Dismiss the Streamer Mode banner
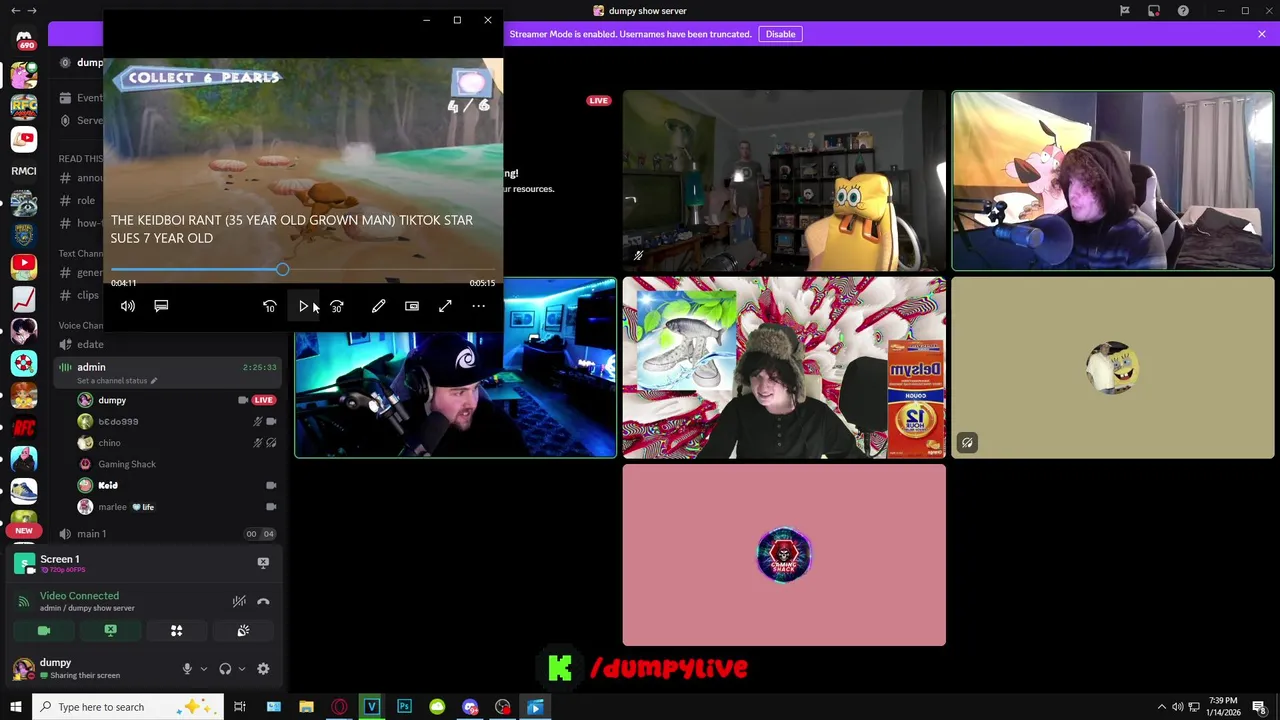 (x=1262, y=34)
